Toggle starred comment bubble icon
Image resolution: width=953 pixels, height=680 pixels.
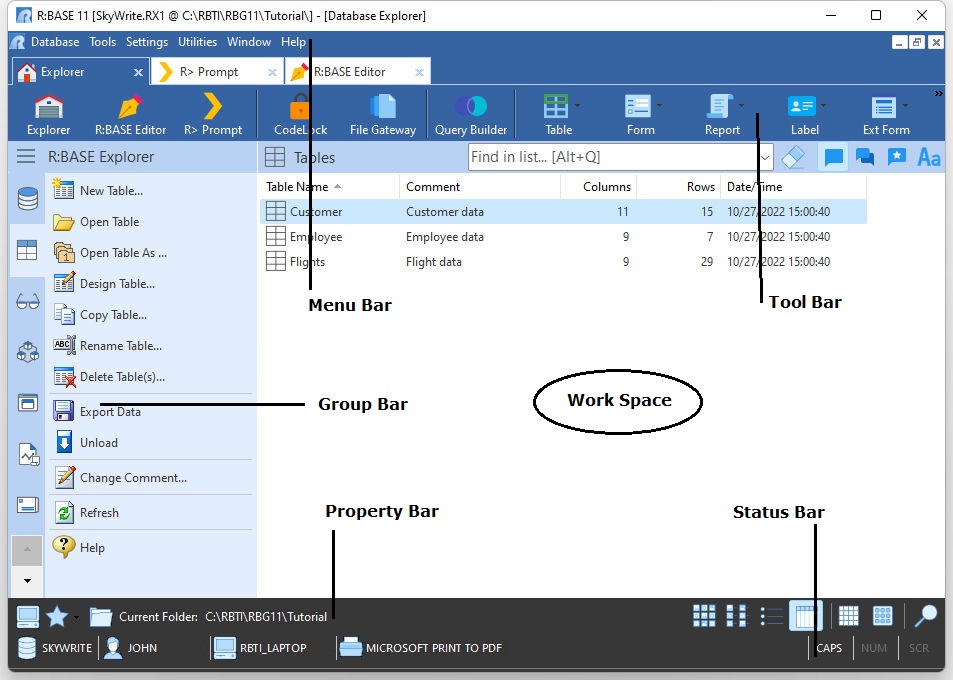896,157
